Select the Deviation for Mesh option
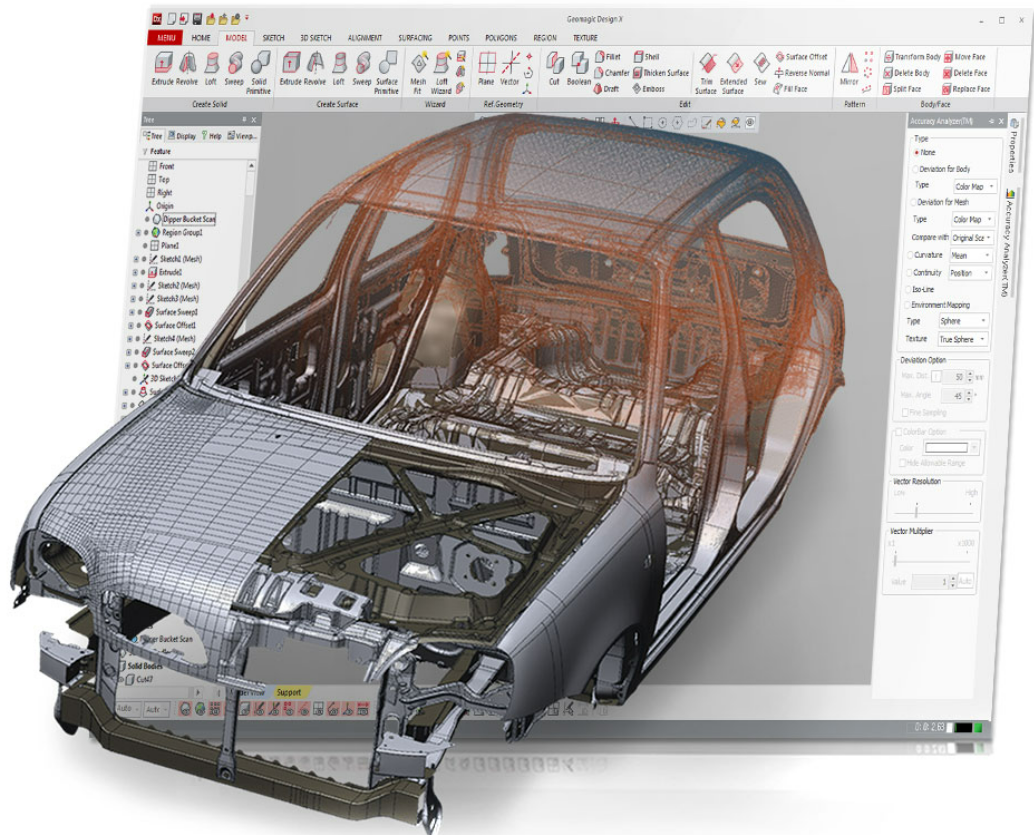 [913, 202]
